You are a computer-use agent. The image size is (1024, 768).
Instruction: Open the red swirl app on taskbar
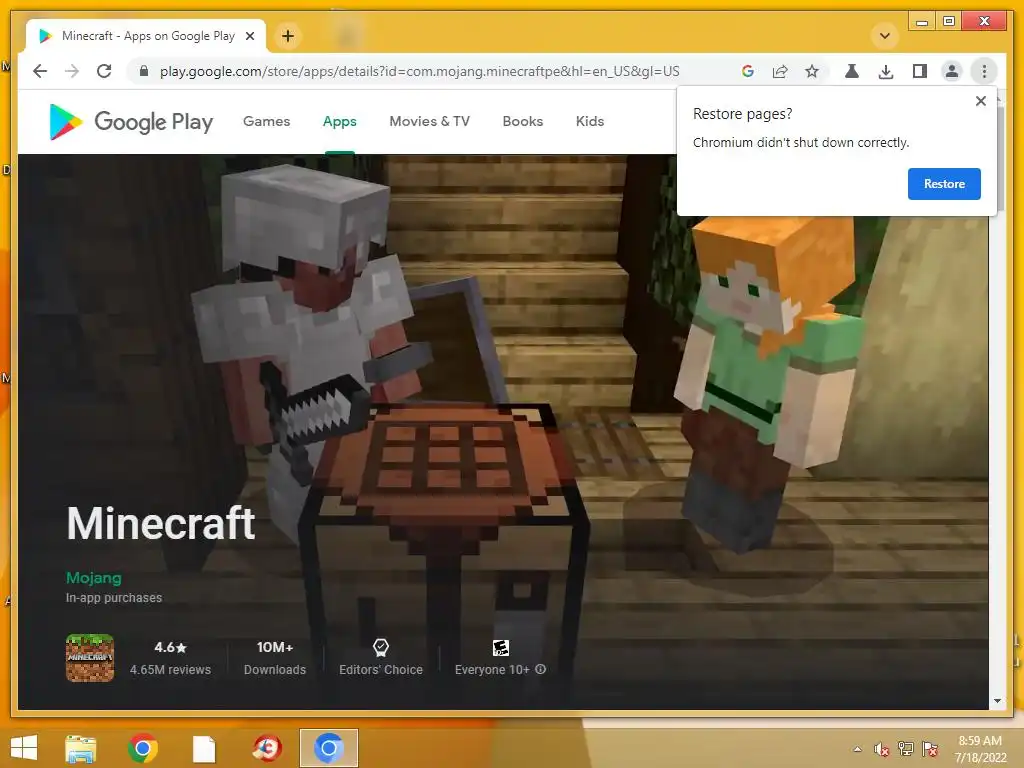click(267, 748)
